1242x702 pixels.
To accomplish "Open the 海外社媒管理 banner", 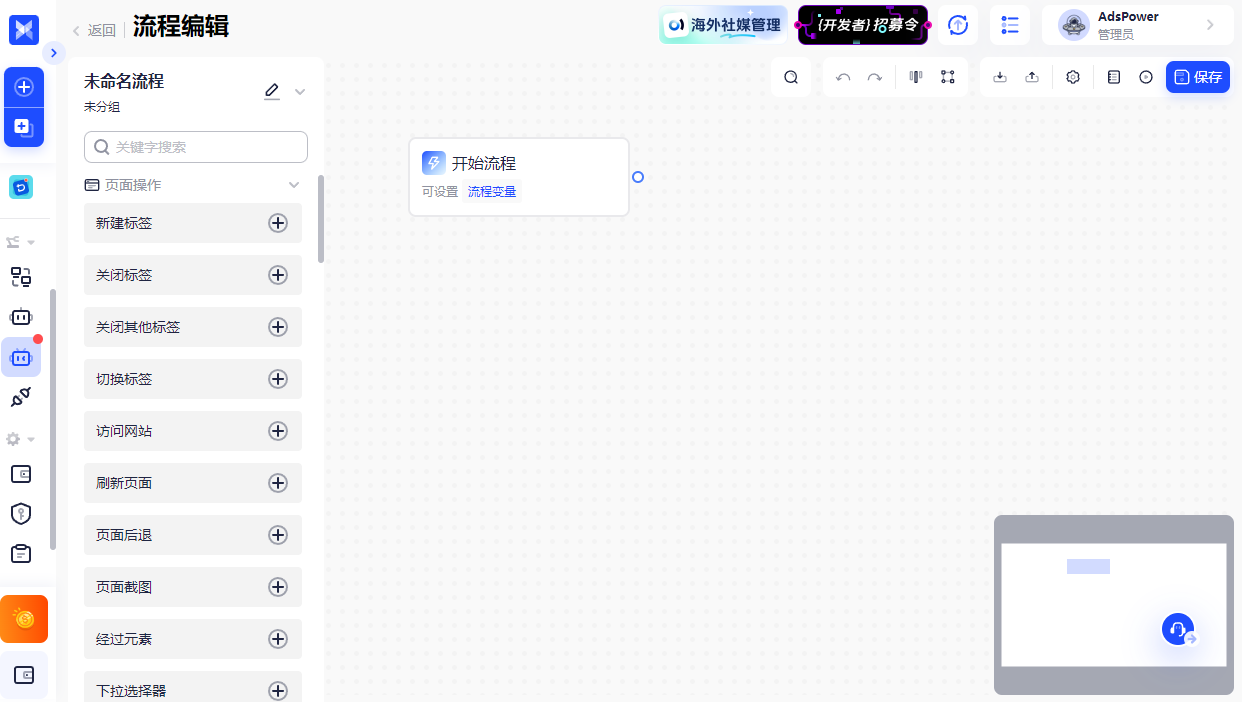I will pos(723,24).
